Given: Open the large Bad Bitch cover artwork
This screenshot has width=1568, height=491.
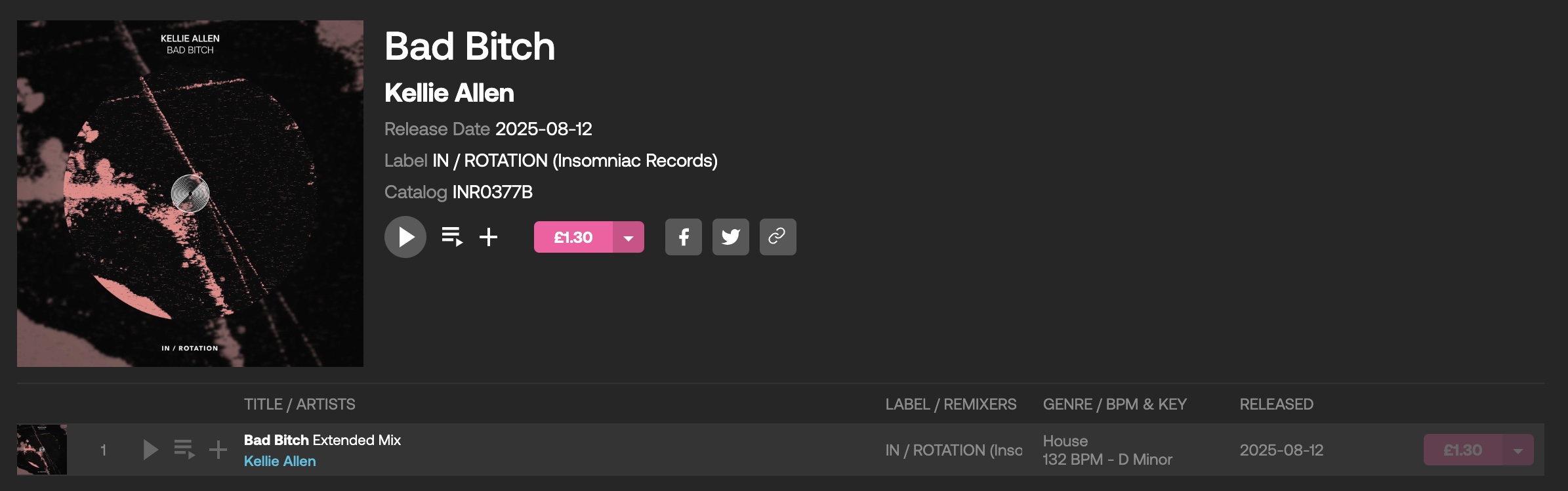Looking at the screenshot, I should point(190,194).
